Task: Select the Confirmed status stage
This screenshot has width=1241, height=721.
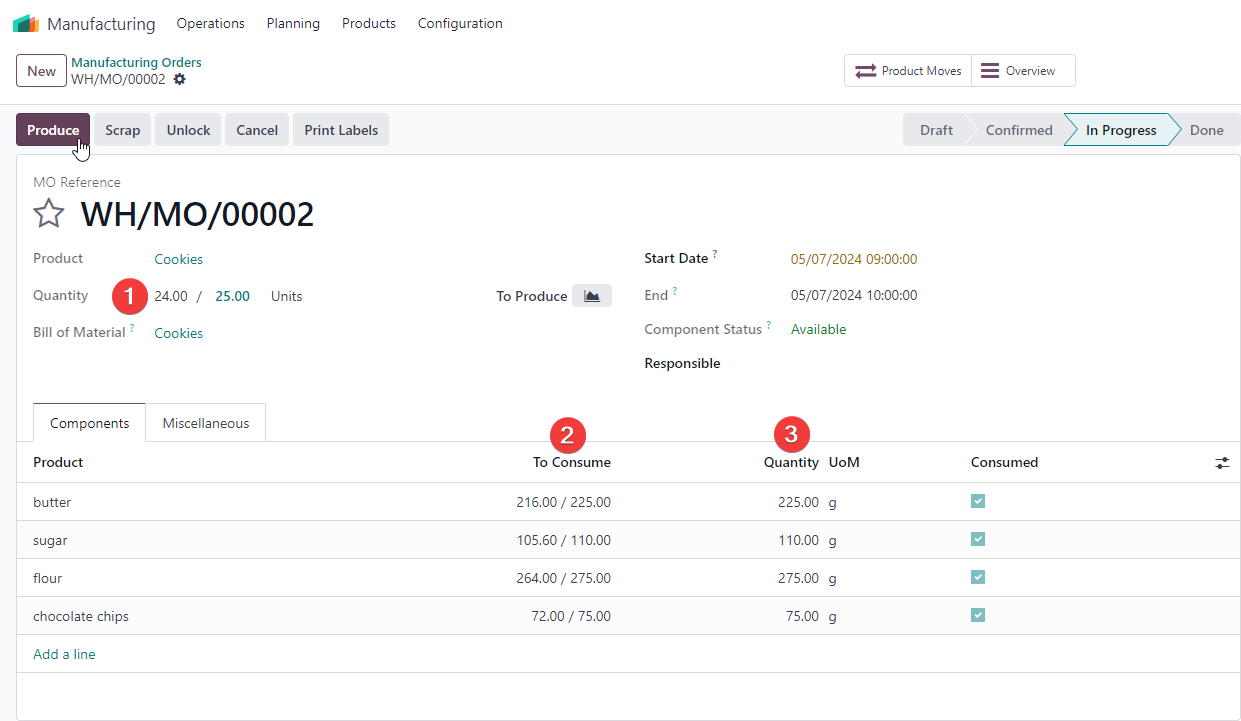Action: (x=1019, y=130)
